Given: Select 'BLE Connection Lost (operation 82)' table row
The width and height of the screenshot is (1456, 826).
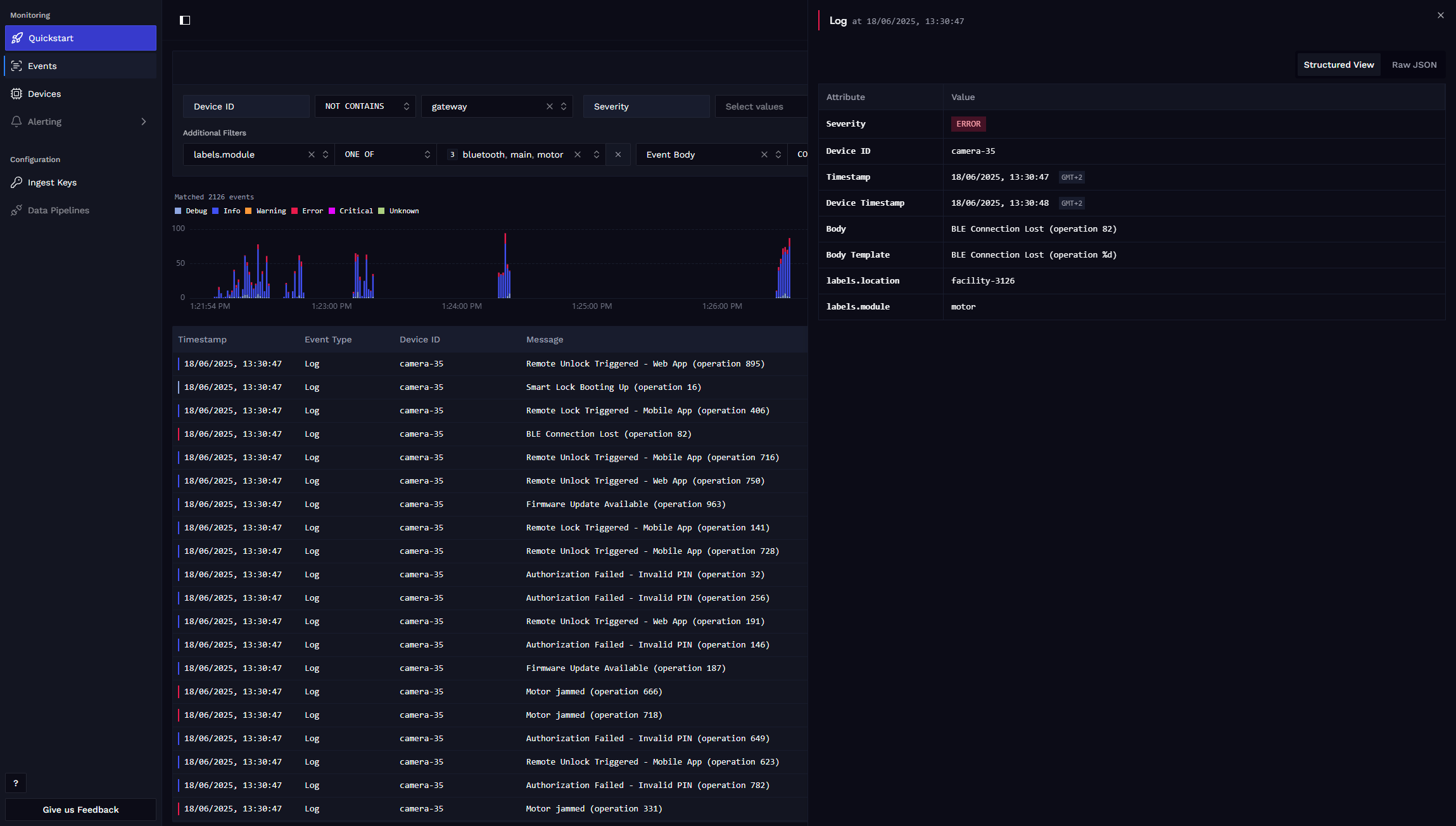Looking at the screenshot, I should tap(490, 434).
